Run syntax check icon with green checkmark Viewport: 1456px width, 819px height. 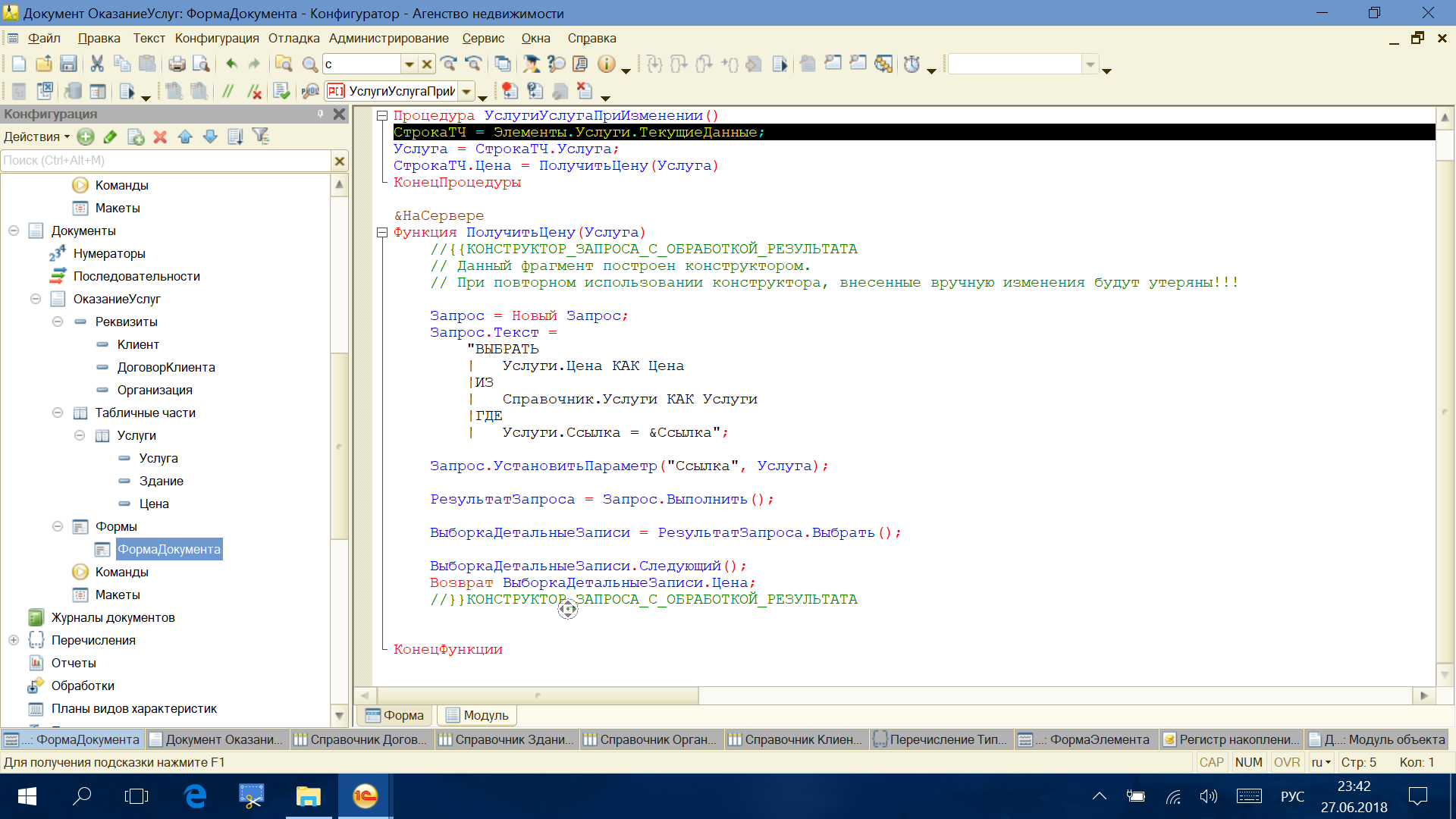tap(281, 92)
